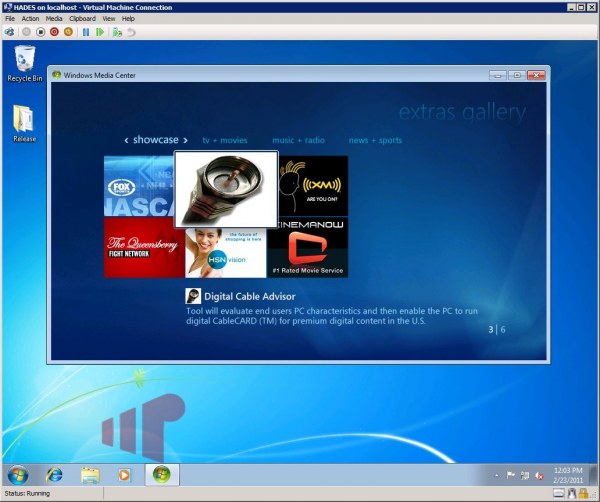Open Windows Explorer from the taskbar
600x502 pixels.
tap(90, 475)
